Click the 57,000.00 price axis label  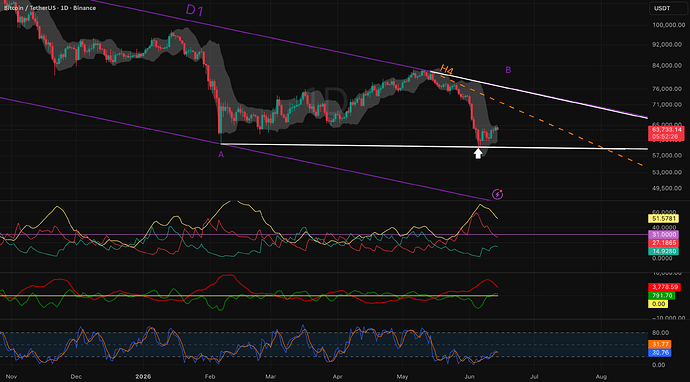click(x=668, y=155)
